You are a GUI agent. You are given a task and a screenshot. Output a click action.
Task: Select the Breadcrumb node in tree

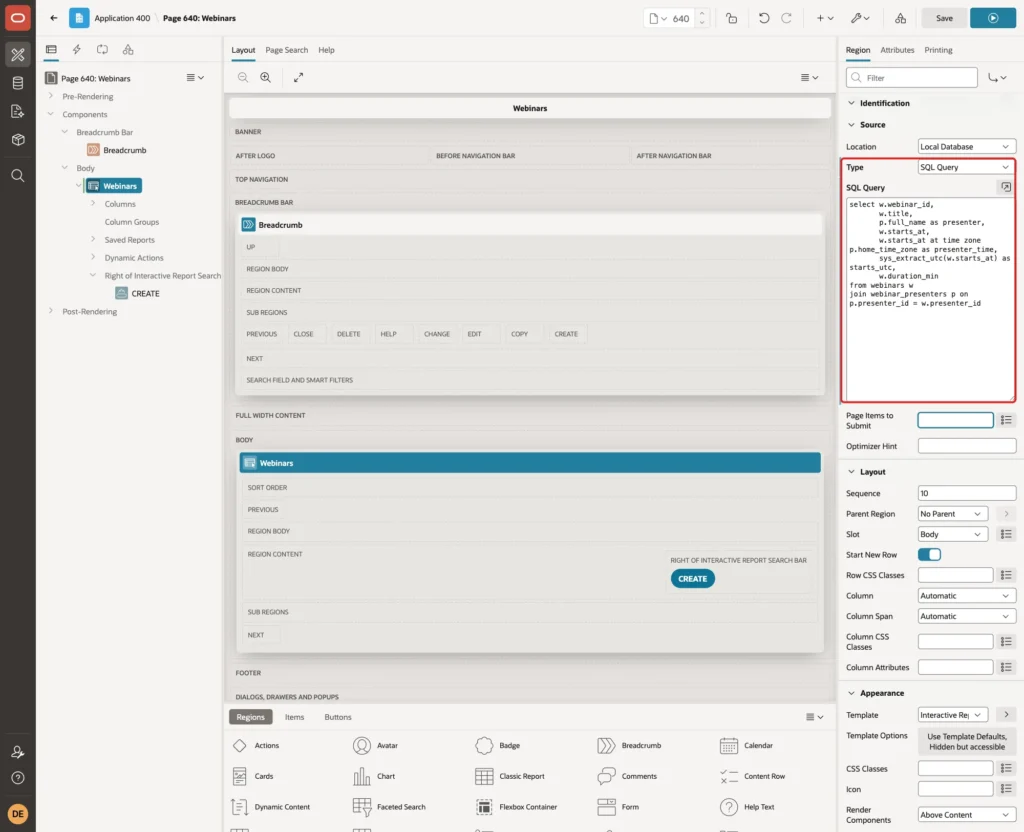tap(117, 150)
